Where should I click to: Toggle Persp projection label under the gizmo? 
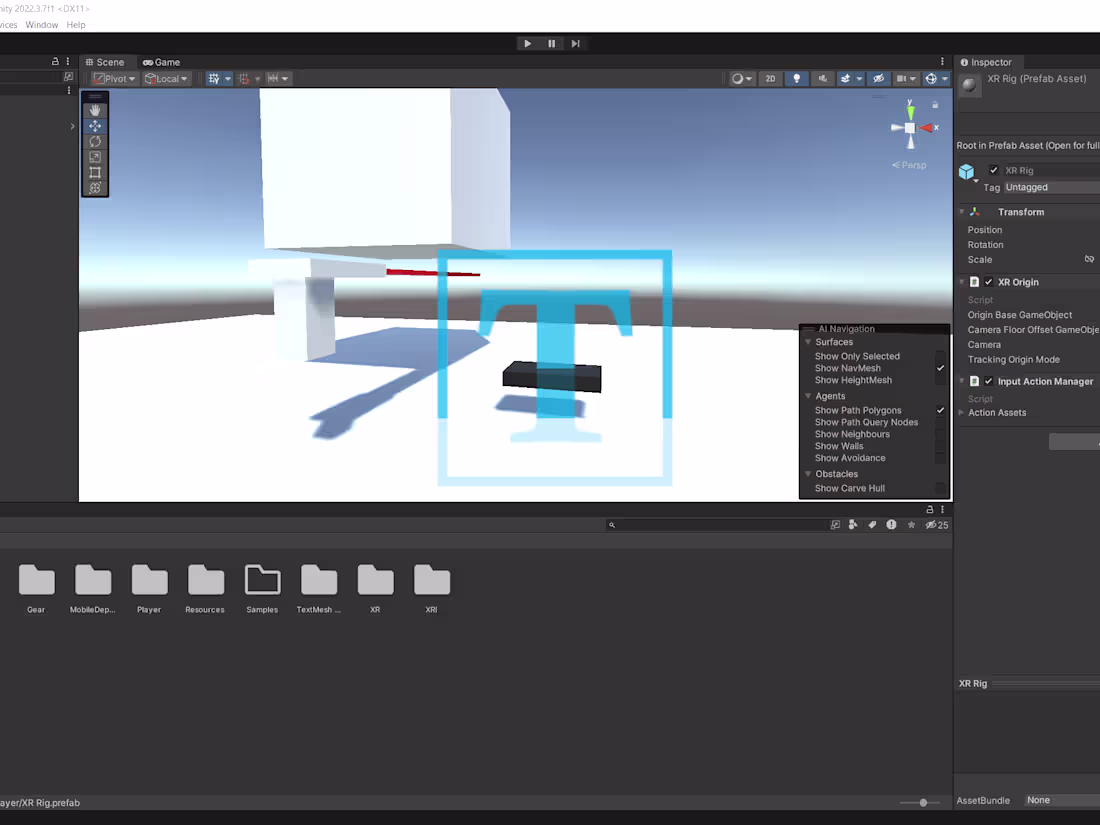click(909, 165)
